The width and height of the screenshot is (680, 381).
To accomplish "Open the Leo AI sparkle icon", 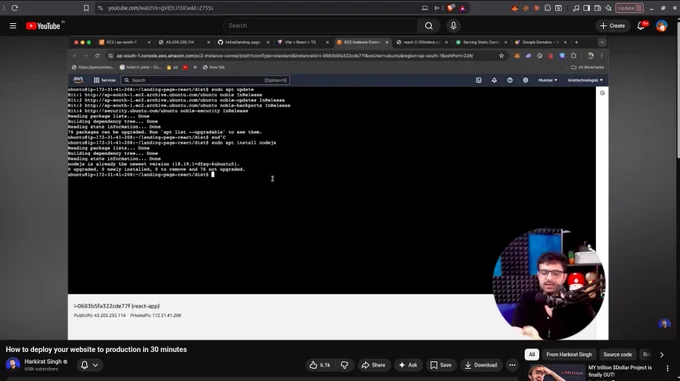I will point(608,8).
